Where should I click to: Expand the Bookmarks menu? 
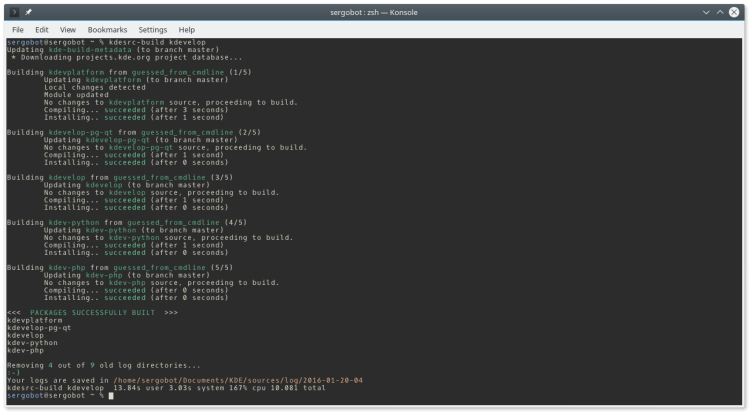(105, 30)
